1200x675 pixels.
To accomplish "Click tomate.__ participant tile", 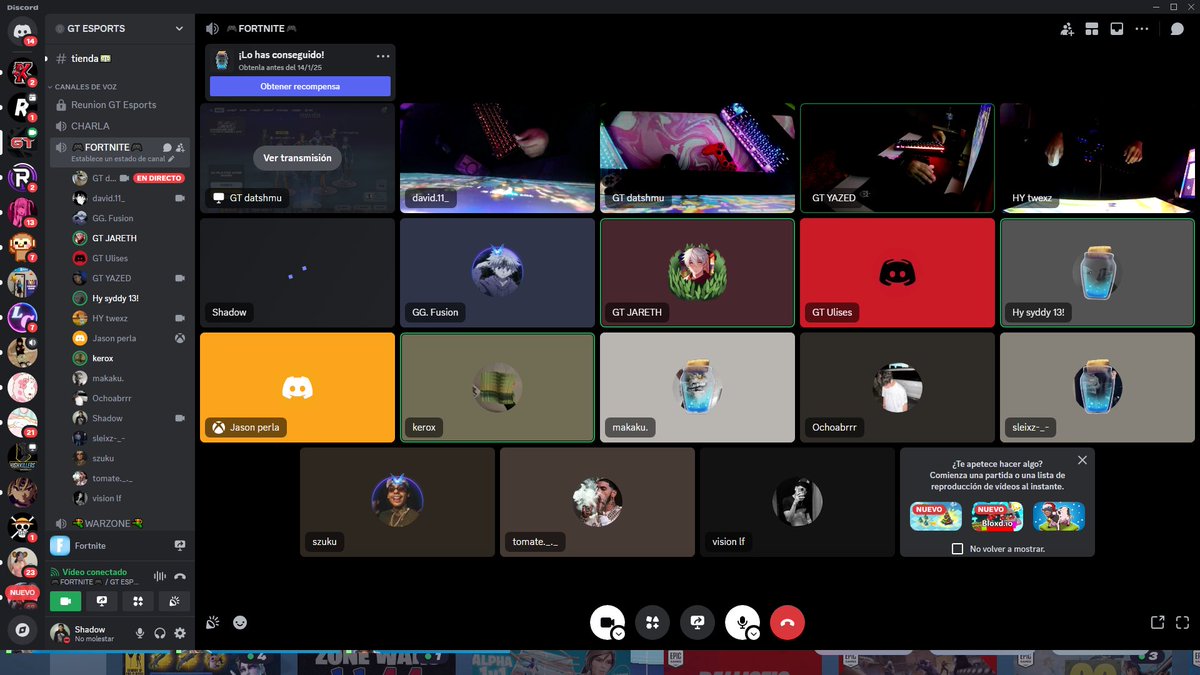I will click(x=597, y=502).
